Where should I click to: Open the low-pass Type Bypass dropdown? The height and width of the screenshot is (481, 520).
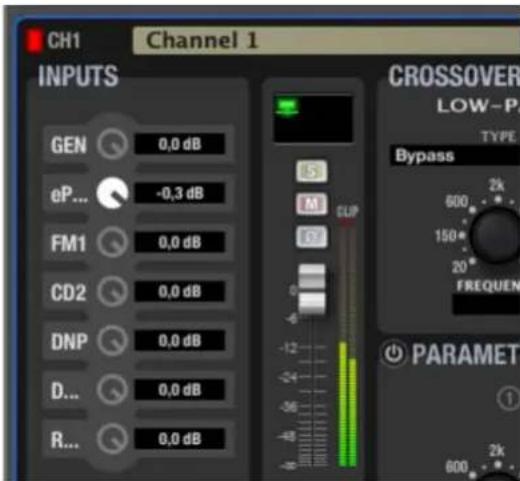[455, 156]
